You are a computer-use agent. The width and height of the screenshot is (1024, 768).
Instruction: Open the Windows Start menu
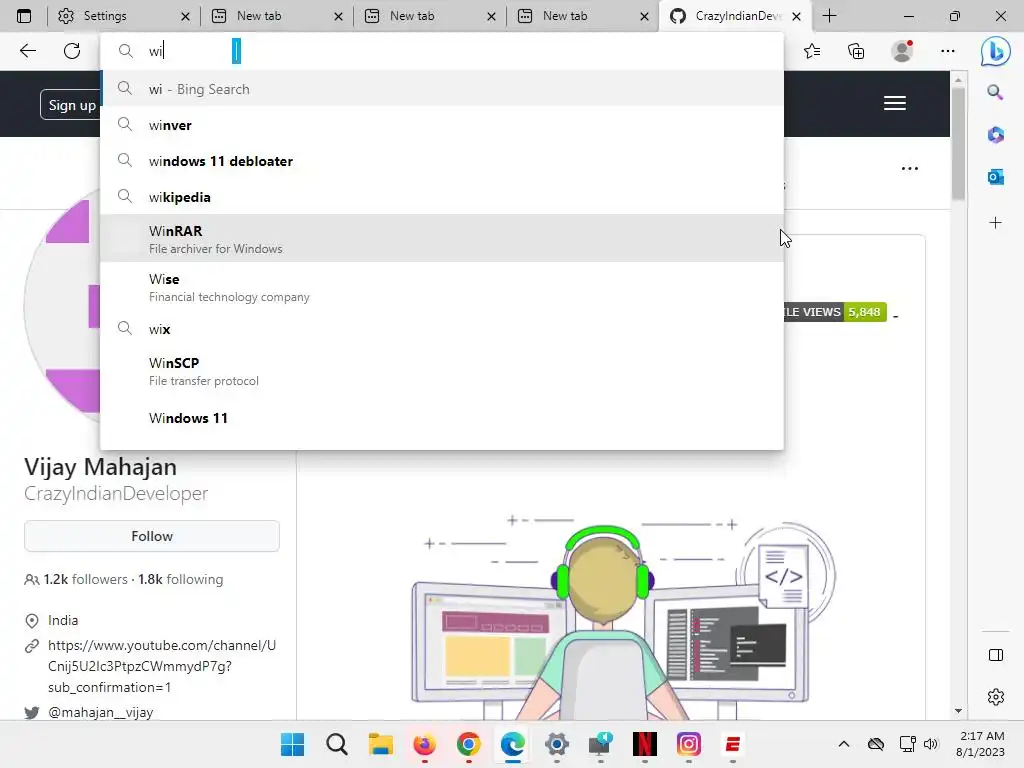[x=292, y=744]
